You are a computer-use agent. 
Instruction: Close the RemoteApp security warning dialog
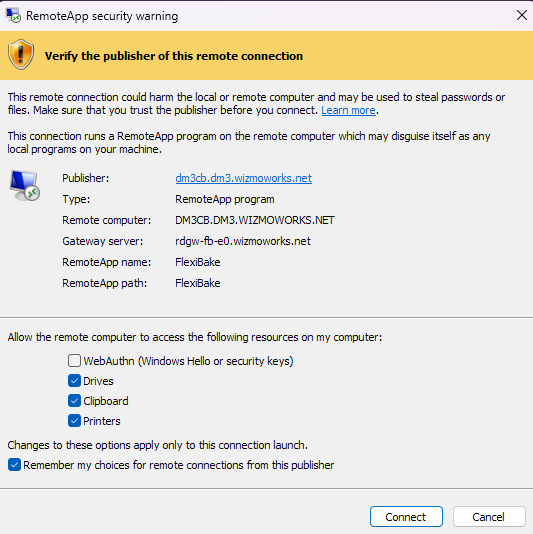[x=521, y=15]
